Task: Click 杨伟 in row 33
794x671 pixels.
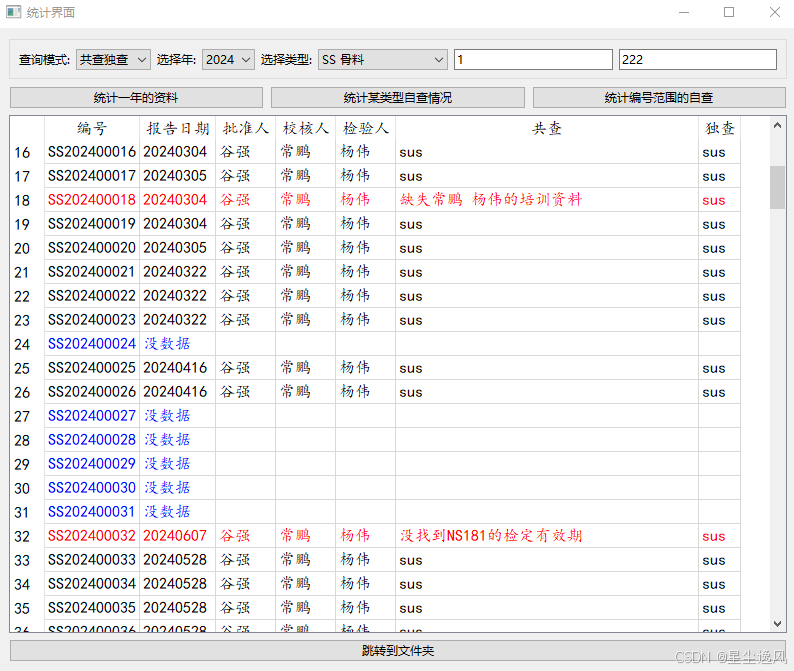Action: pyautogui.click(x=365, y=560)
